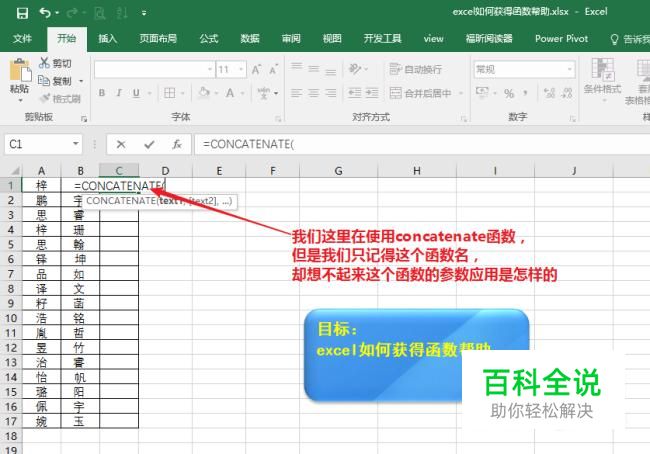Click 合并后居中 merge and center
Viewport: 650px width, 454px height.
coord(420,93)
